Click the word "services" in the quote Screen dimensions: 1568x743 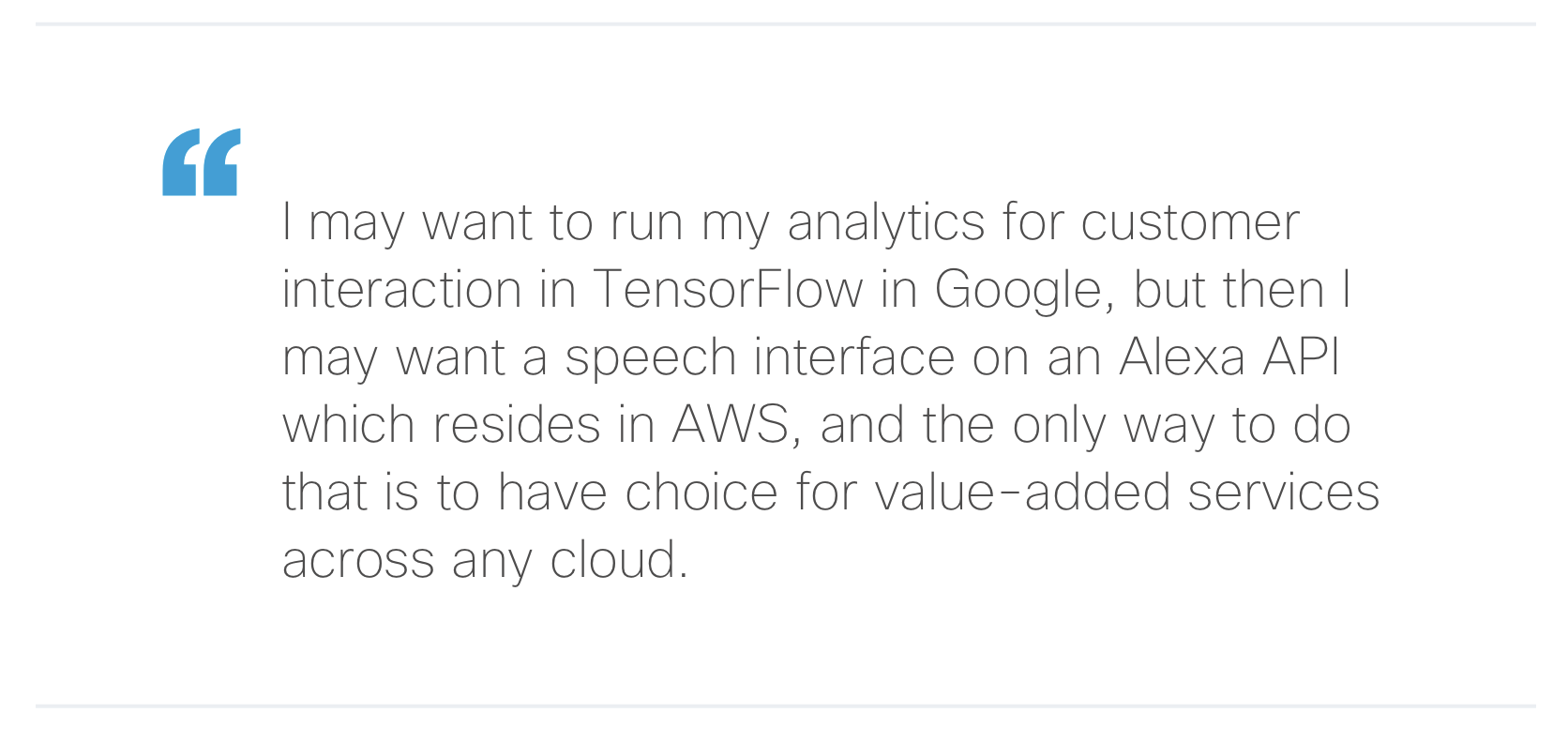(1284, 493)
